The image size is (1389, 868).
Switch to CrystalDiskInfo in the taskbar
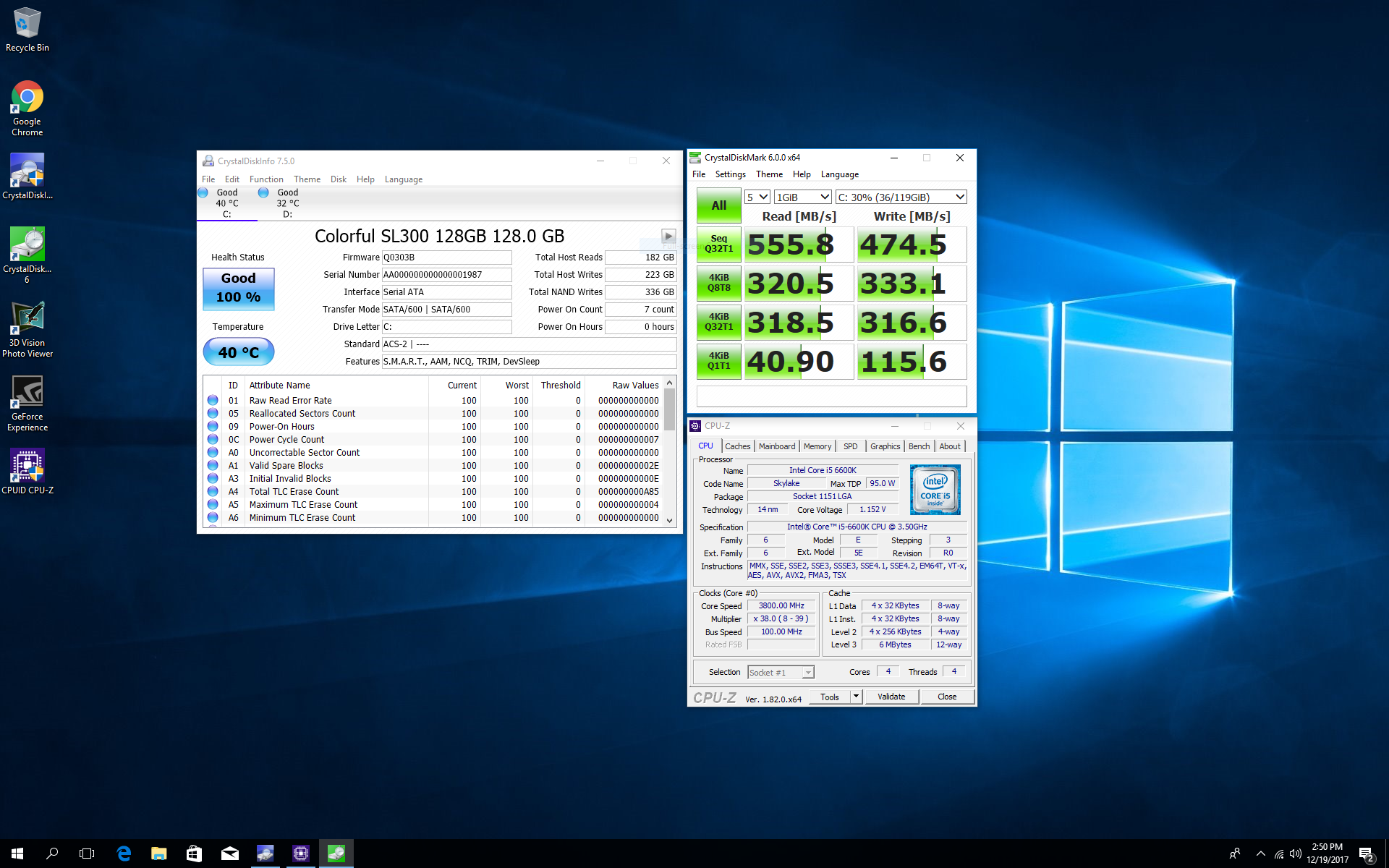(265, 854)
